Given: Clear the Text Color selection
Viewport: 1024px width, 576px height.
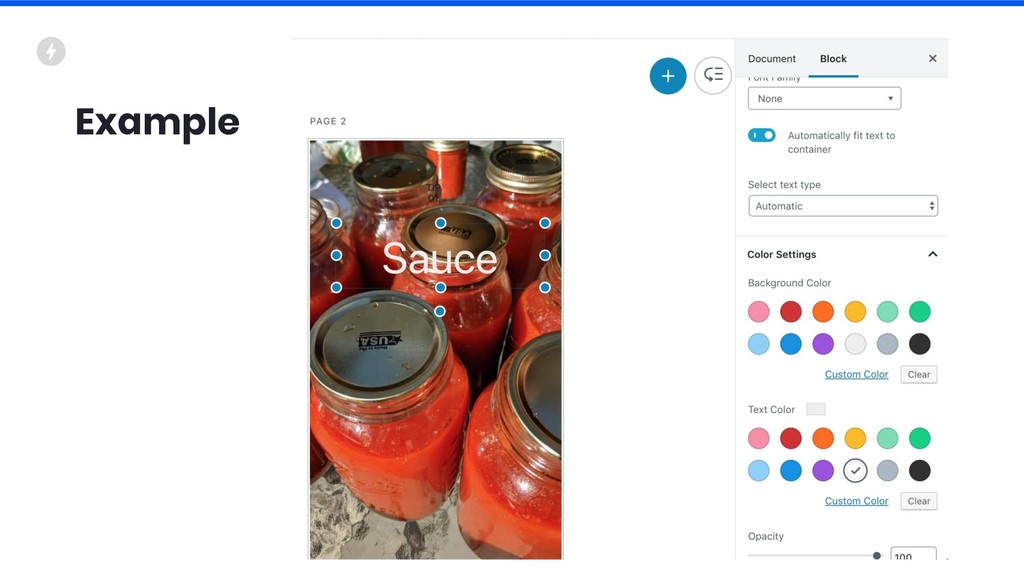Looking at the screenshot, I should [919, 501].
